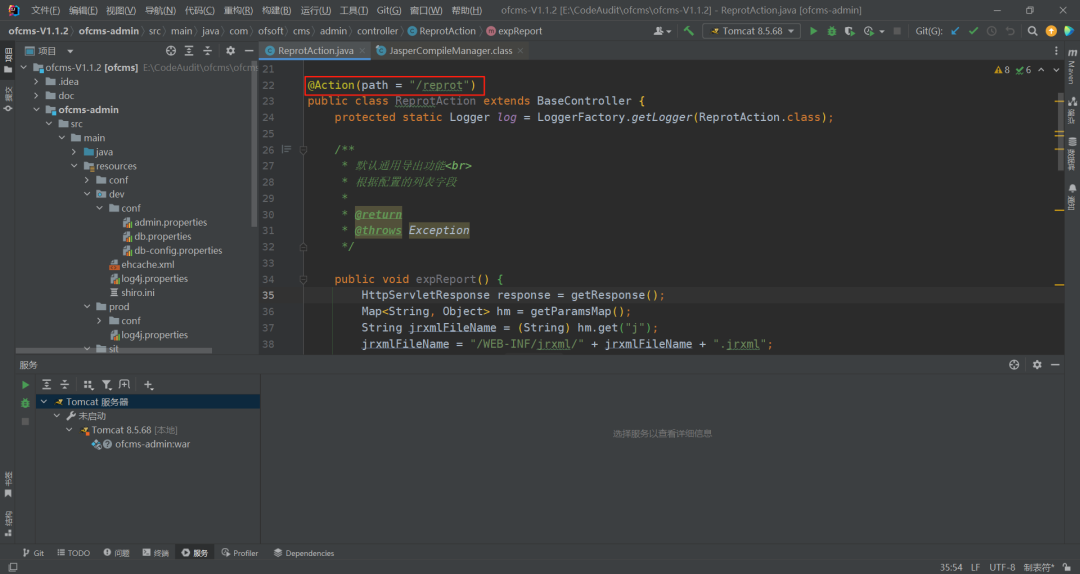The height and width of the screenshot is (574, 1080).
Task: Click LF line separator in status bar
Action: coord(975,568)
